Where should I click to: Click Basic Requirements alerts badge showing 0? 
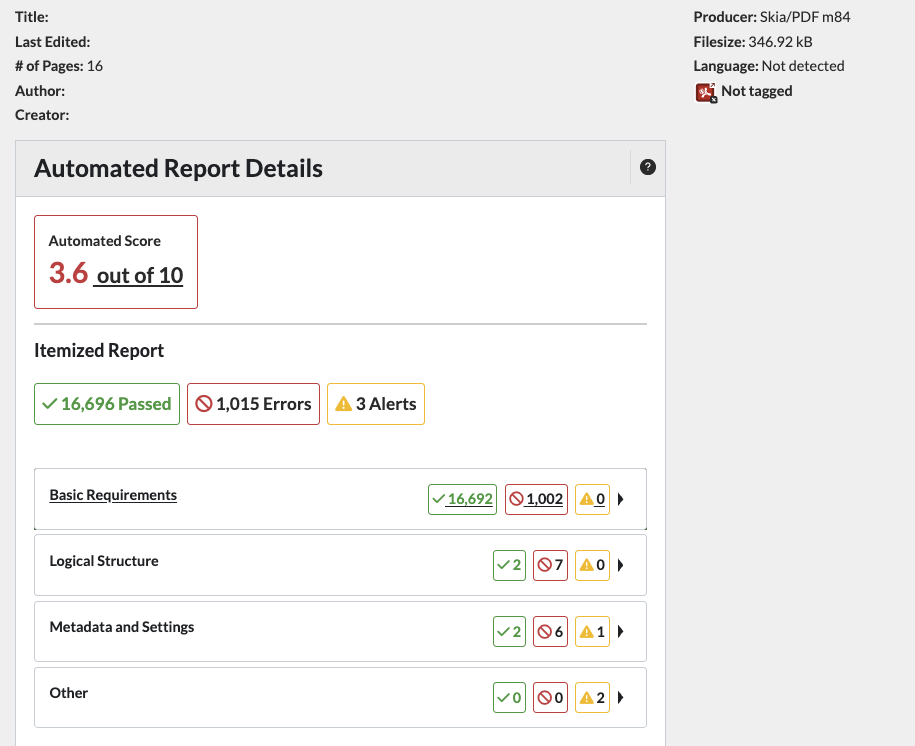click(592, 499)
